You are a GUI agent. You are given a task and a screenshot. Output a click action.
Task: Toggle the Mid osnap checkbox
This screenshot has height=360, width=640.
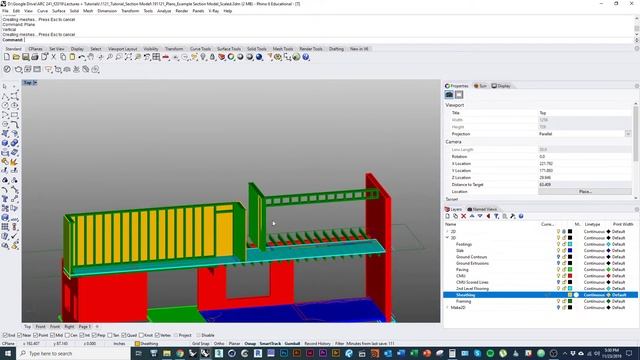pyautogui.click(x=52, y=335)
